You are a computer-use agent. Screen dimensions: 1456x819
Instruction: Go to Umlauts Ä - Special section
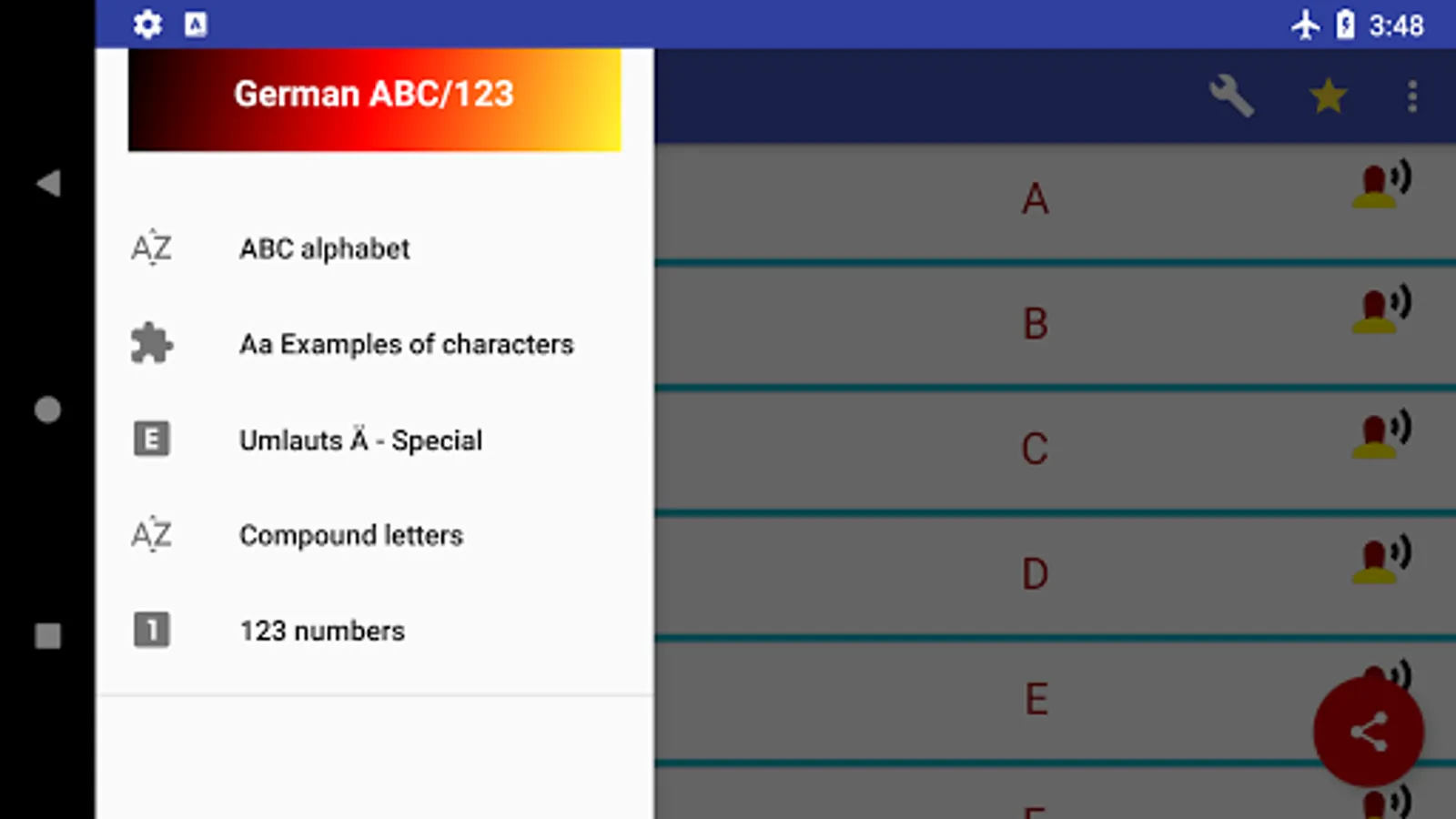click(x=360, y=440)
